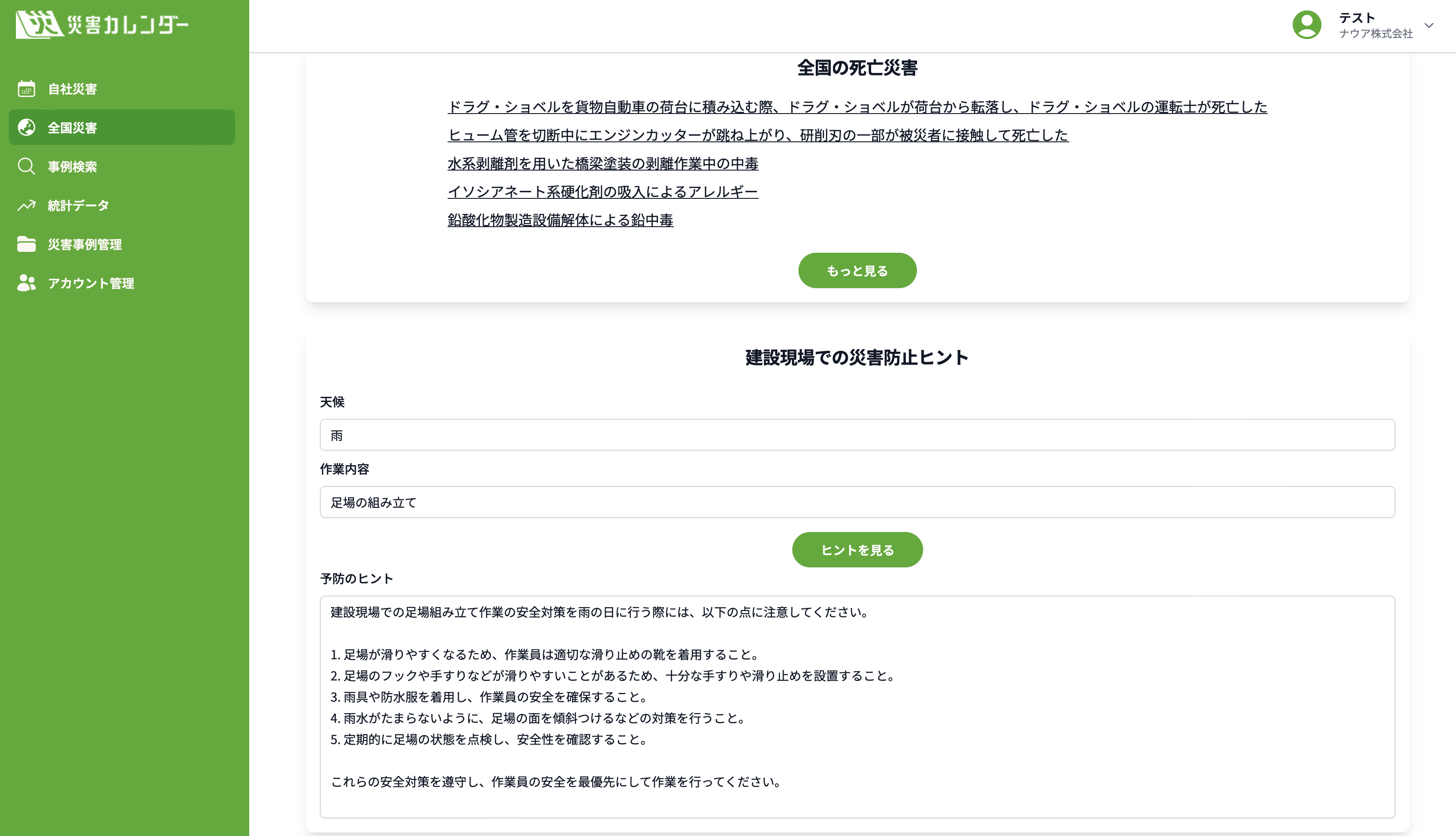Click the 作業内容 field label
The width and height of the screenshot is (1456, 836).
click(x=345, y=469)
